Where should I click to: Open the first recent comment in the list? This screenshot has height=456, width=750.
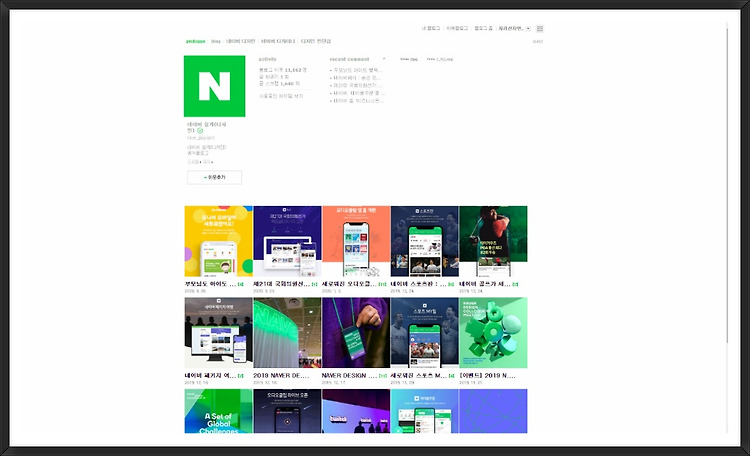(x=356, y=70)
